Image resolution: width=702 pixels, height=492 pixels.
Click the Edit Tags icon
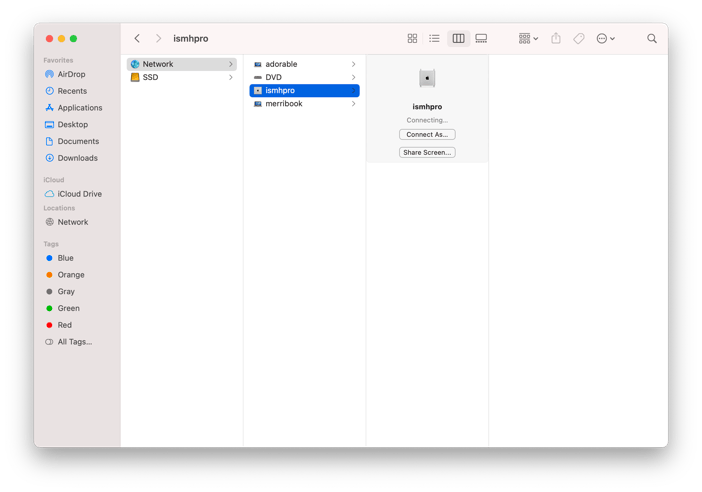[x=579, y=39]
